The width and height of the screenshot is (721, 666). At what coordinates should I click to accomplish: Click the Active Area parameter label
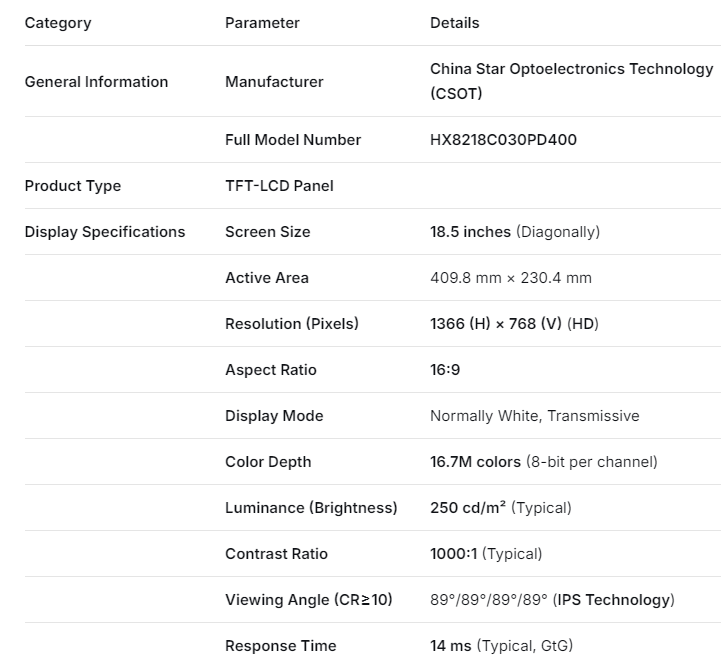[266, 278]
